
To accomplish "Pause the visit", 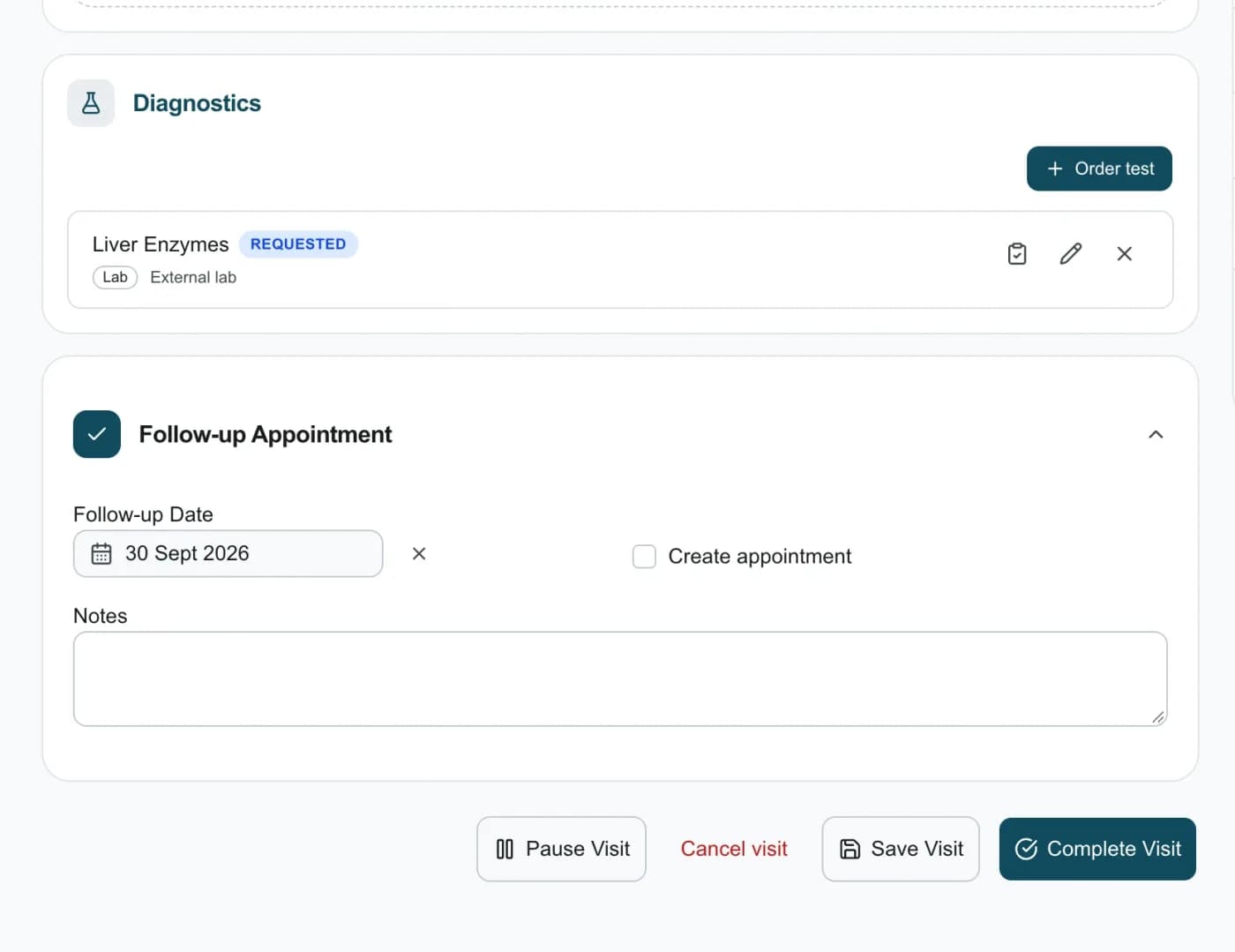I will (x=562, y=849).
